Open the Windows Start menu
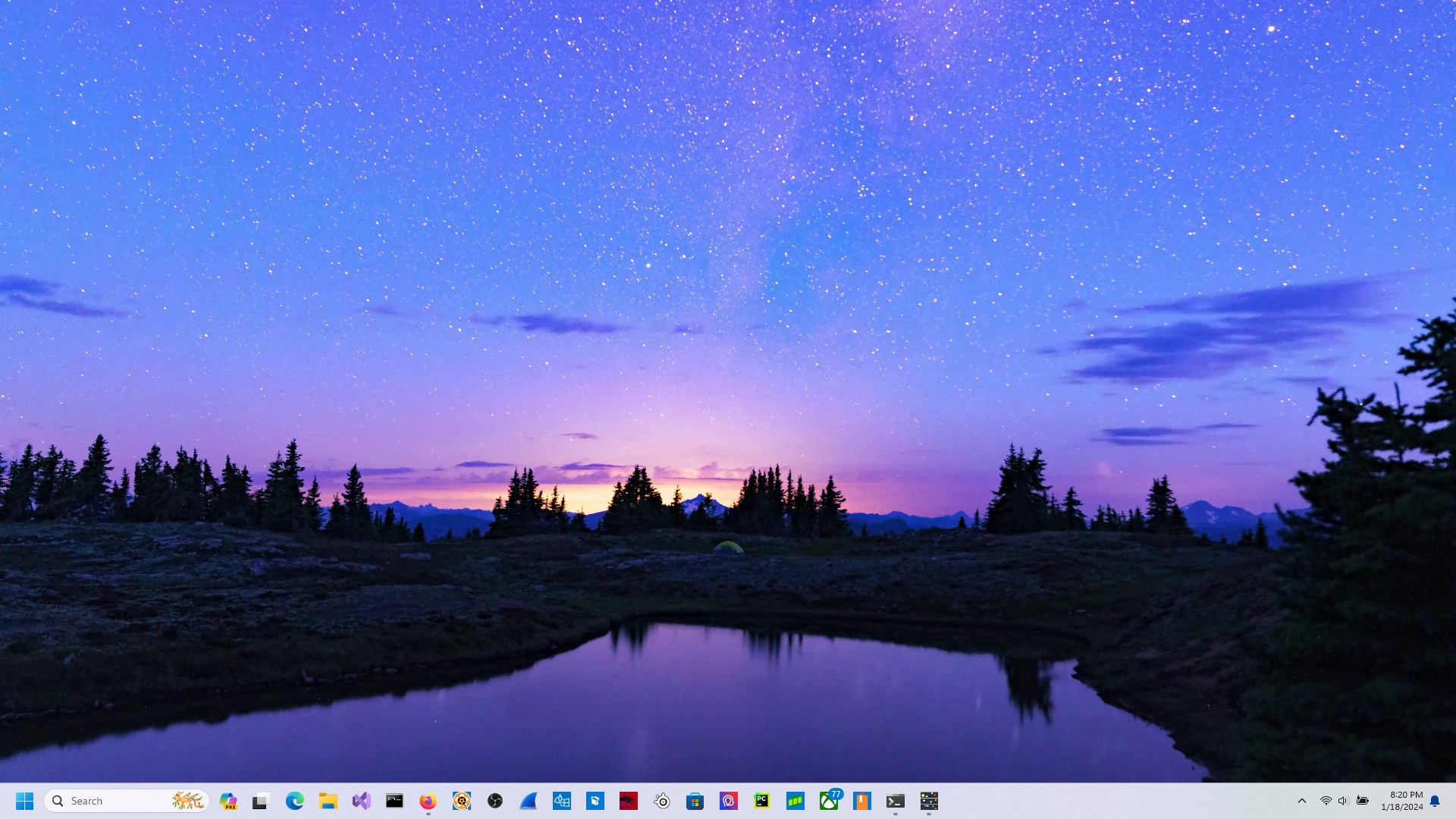 (24, 801)
